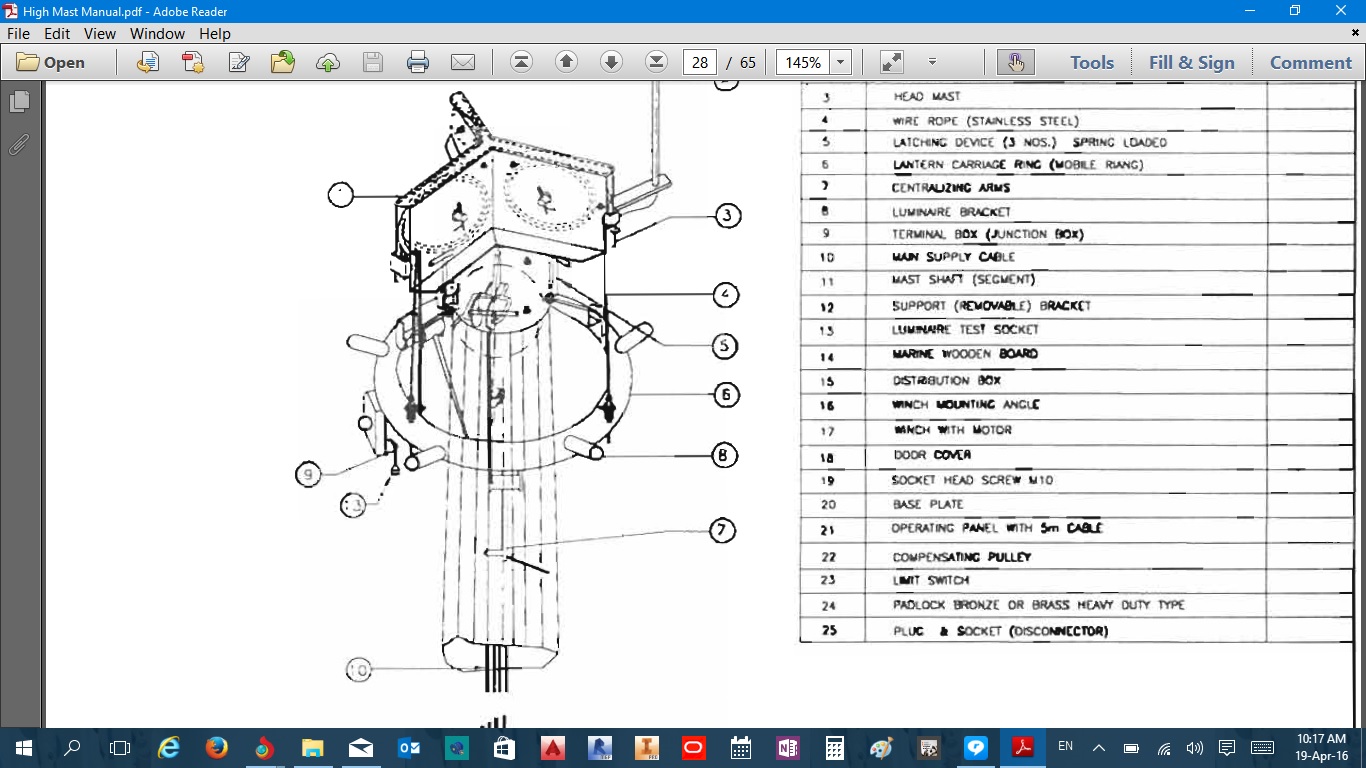1366x768 pixels.
Task: Click the cloud upload icon
Action: tap(328, 62)
